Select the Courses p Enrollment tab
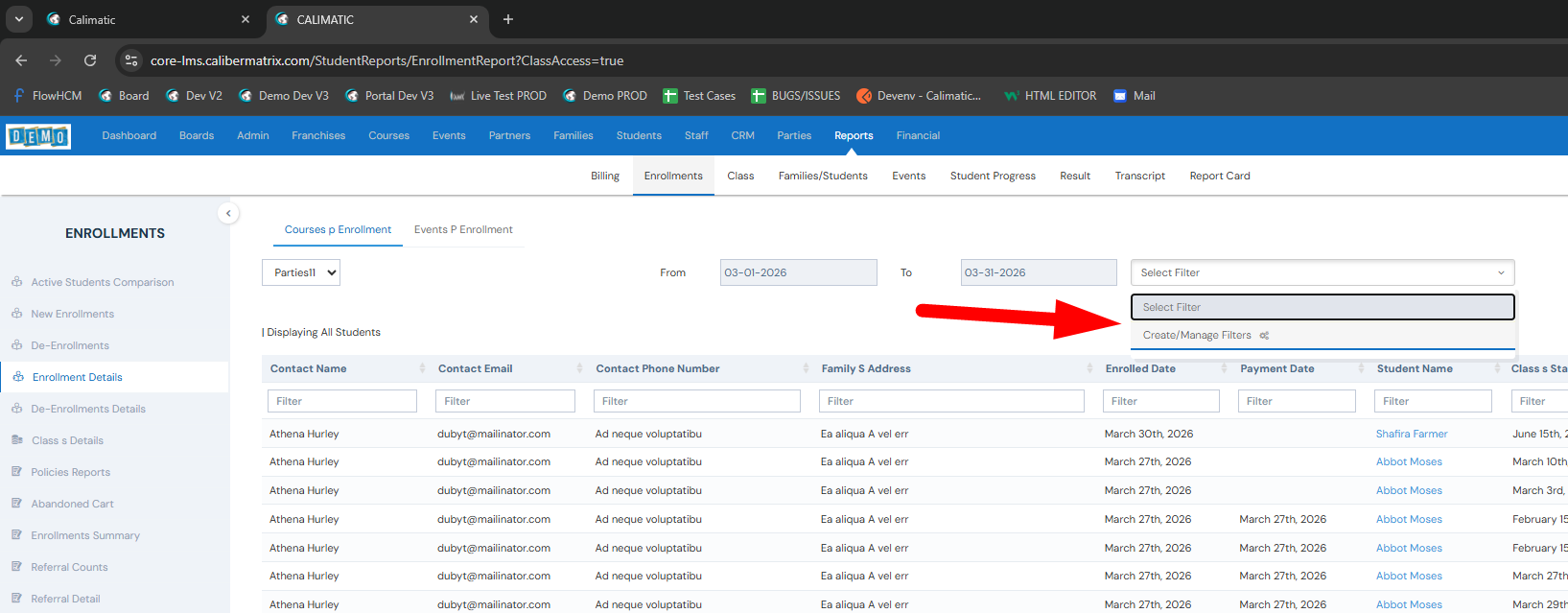The width and height of the screenshot is (1568, 613). (338, 229)
